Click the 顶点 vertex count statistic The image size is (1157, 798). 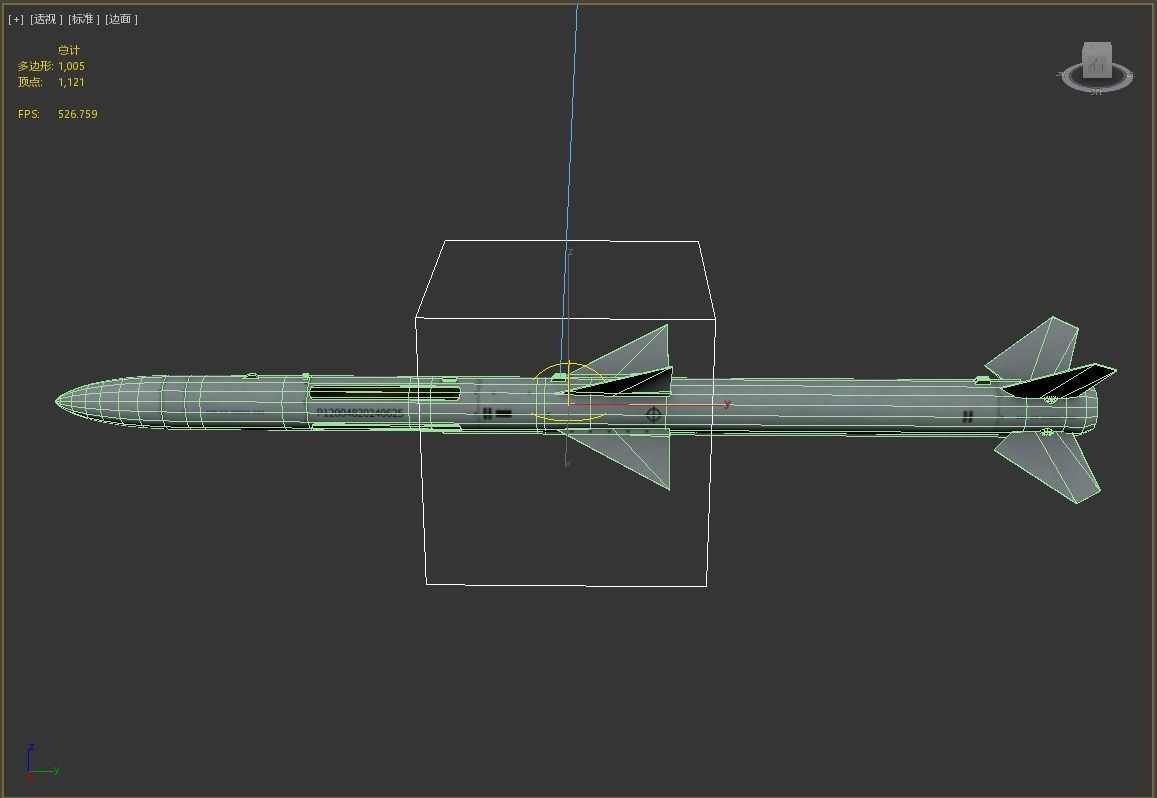pos(51,82)
